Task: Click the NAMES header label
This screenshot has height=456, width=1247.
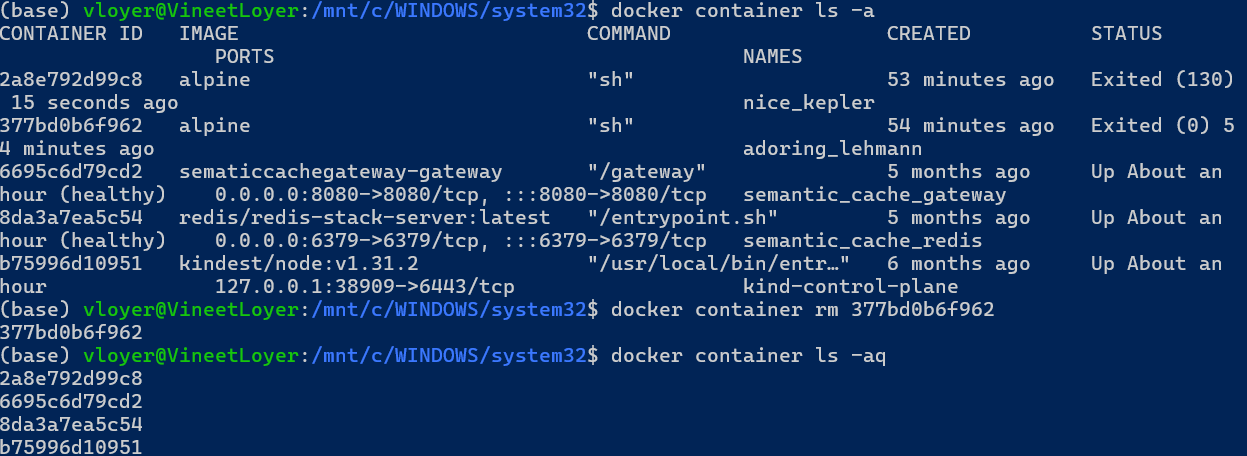Action: coord(773,57)
